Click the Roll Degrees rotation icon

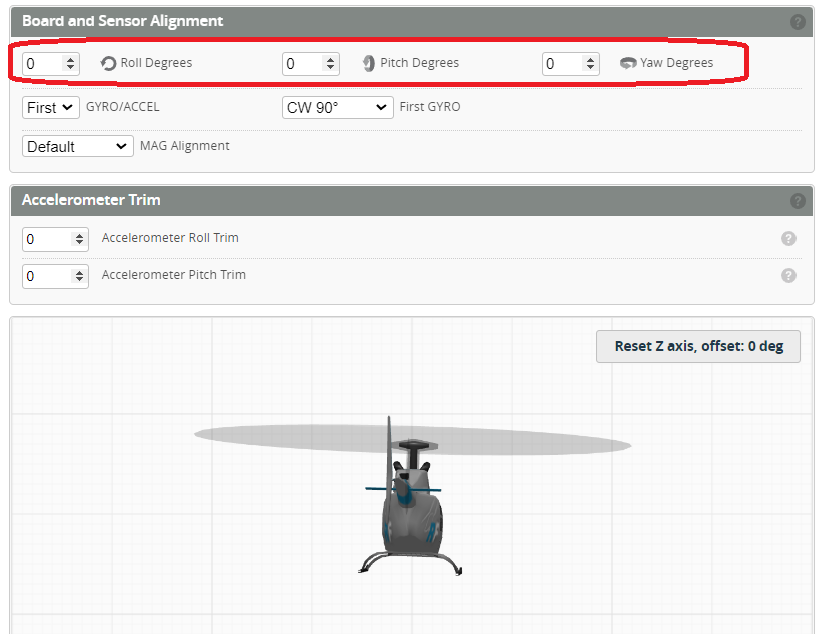click(109, 63)
